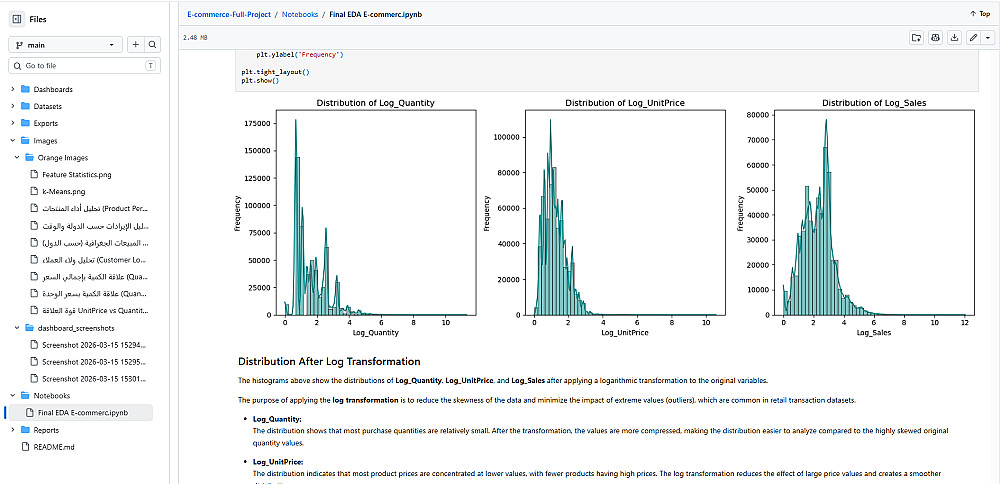The height and width of the screenshot is (484, 1000).
Task: Download the raw notebook file
Action: [x=954, y=38]
